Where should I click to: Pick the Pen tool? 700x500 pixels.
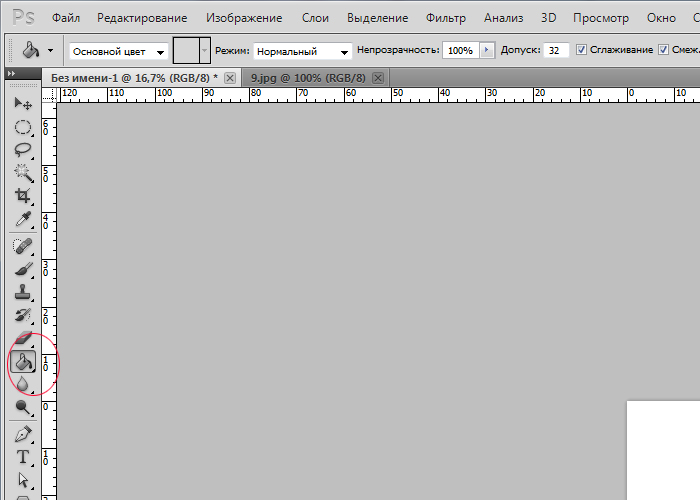[23, 434]
